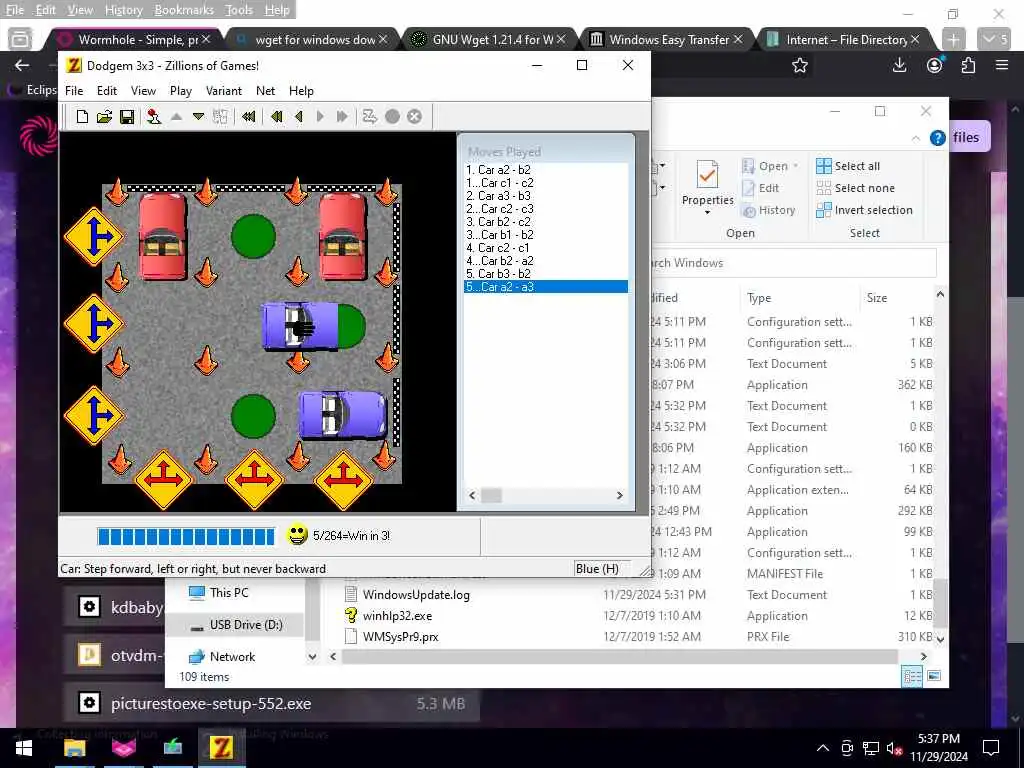Expand the Open dropdown arrow in Explorer ribbon
This screenshot has width=1024, height=768.
795,167
